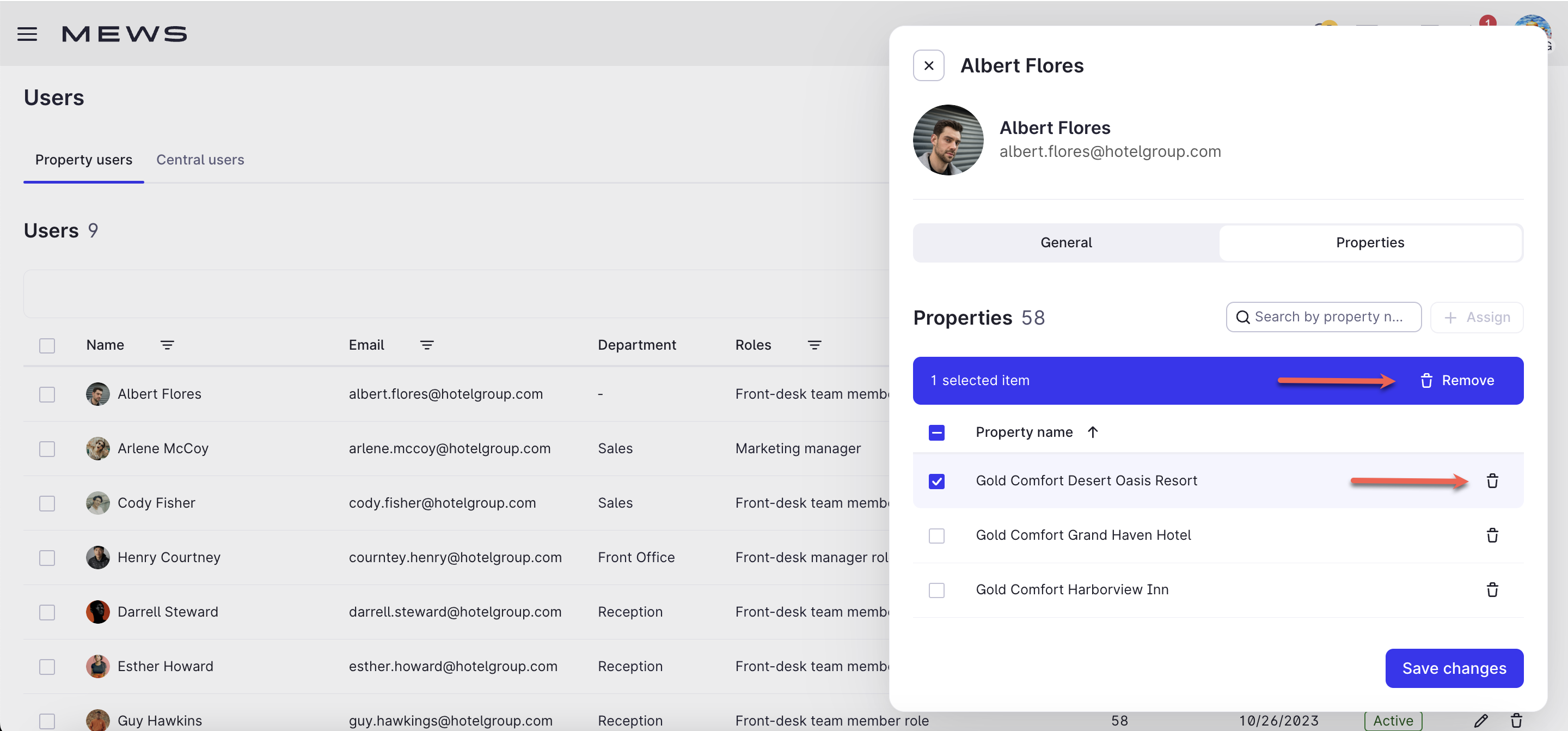
Task: Toggle the Property name sort arrow
Action: pyautogui.click(x=1093, y=432)
